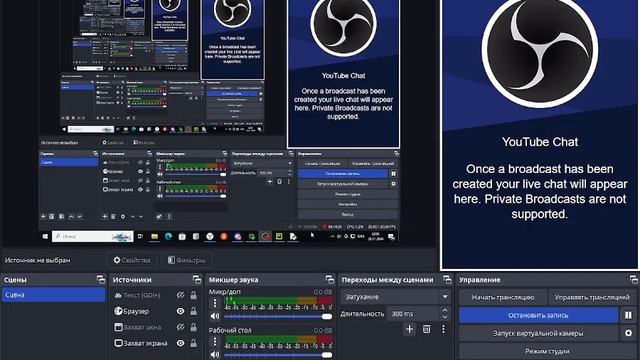
Task: Open the Затухание transition dropdown
Action: click(396, 297)
